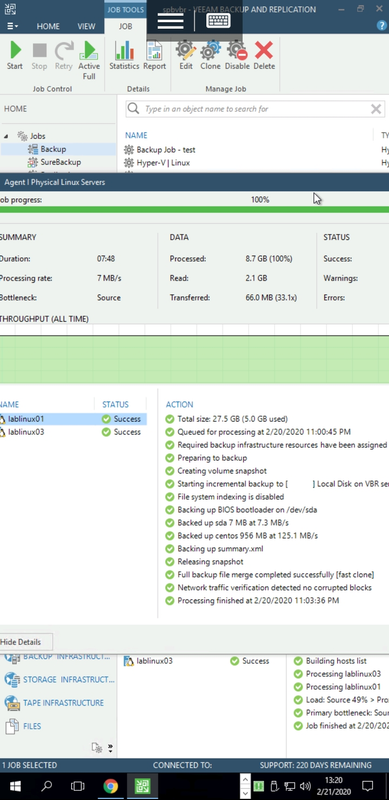Click 'Total size: 27.5 GB' action entry

pyautogui.click(x=227, y=419)
